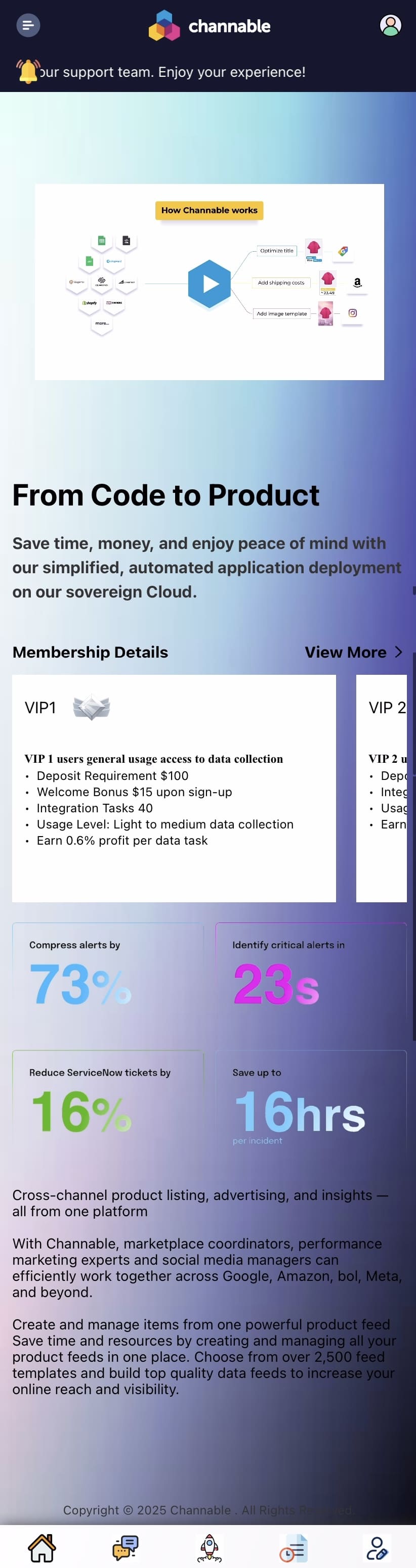The image size is (416, 1568).
Task: Play the How Channable works video
Action: click(210, 284)
